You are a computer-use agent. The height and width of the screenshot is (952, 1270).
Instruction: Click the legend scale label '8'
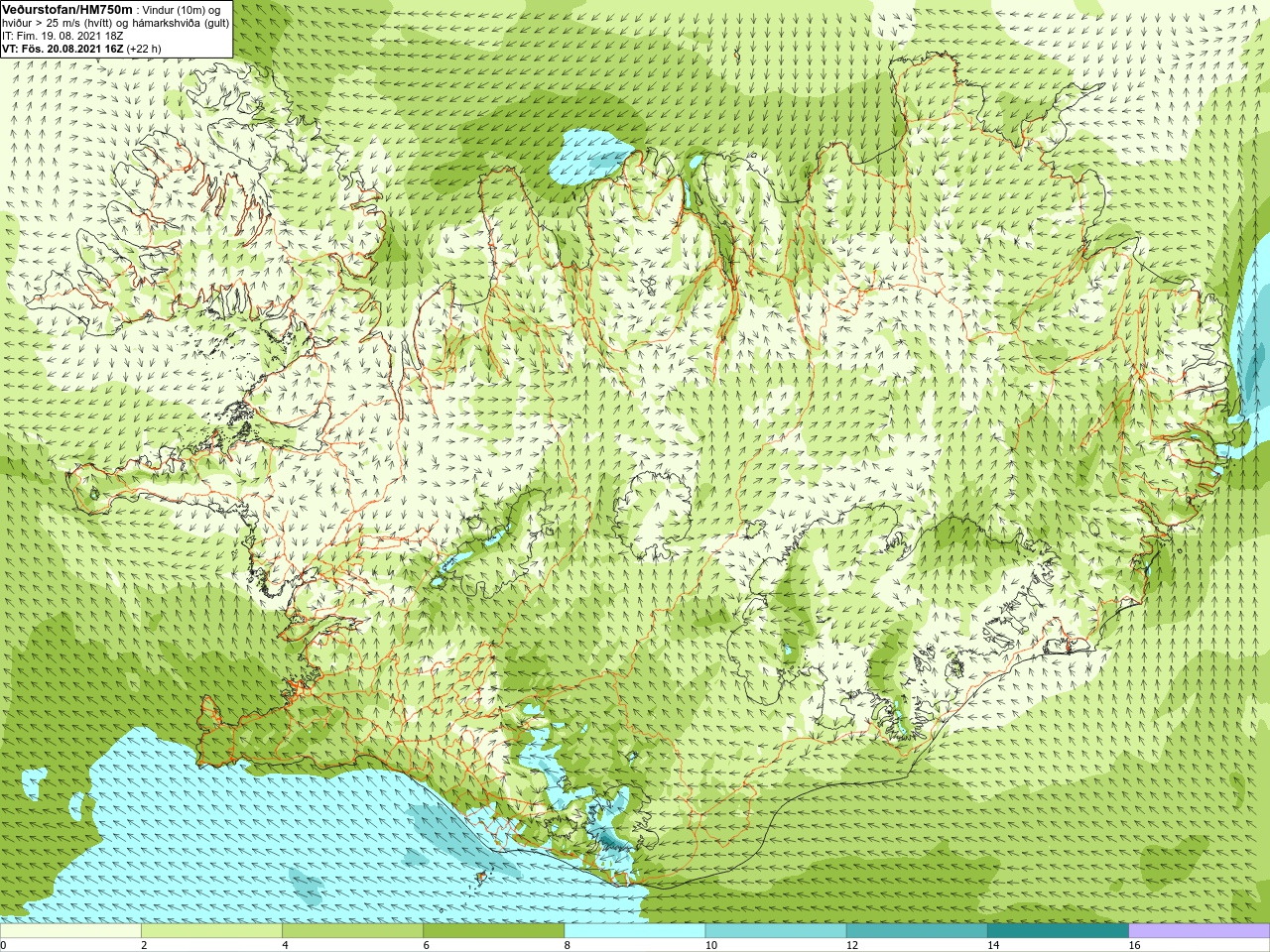coord(567,945)
